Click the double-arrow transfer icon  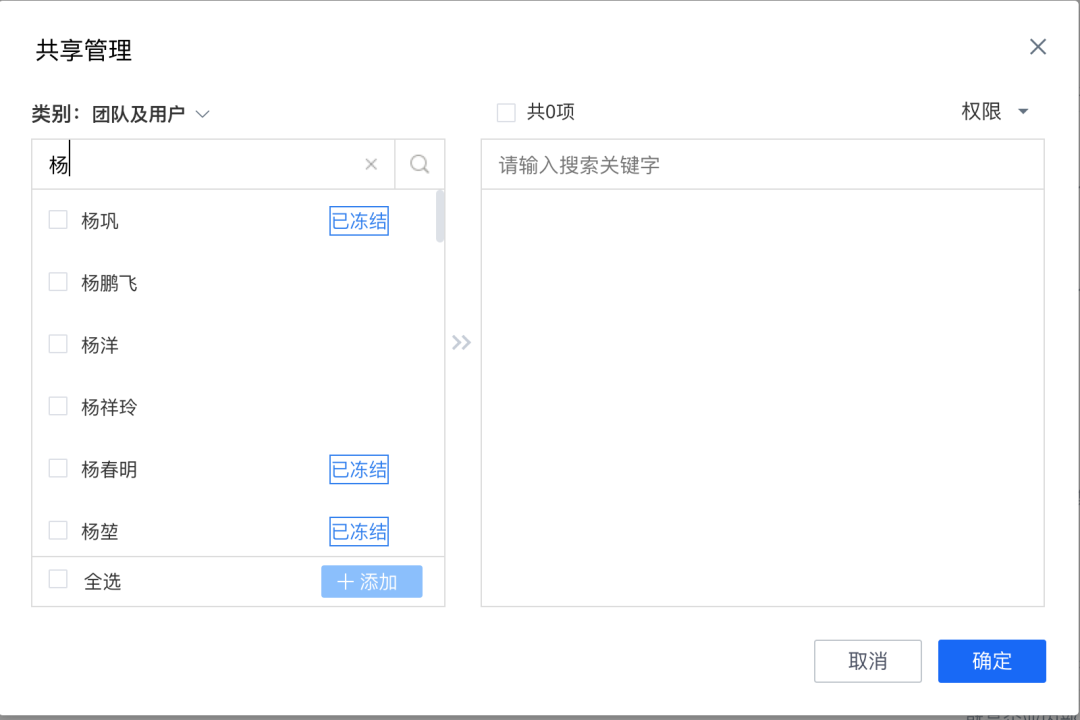point(461,342)
